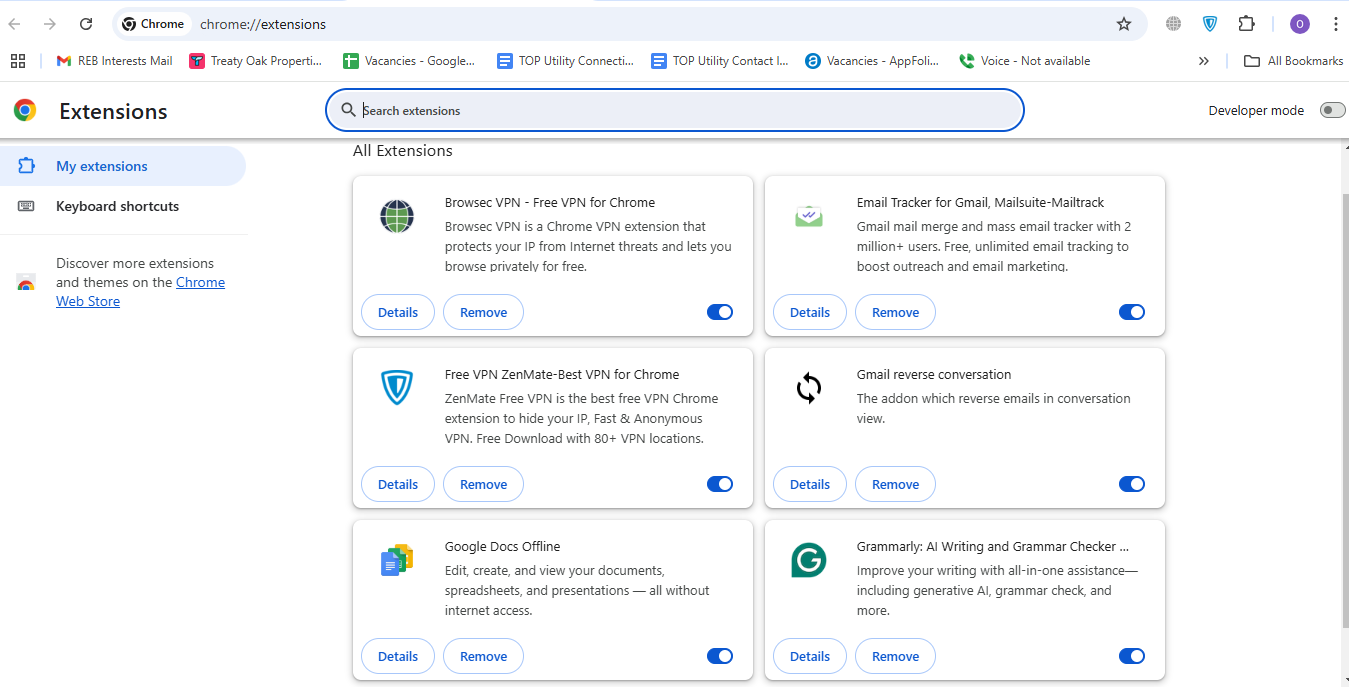Open the Browsec VPN globe toolbar icon
The height and width of the screenshot is (687, 1349).
coord(1174,24)
